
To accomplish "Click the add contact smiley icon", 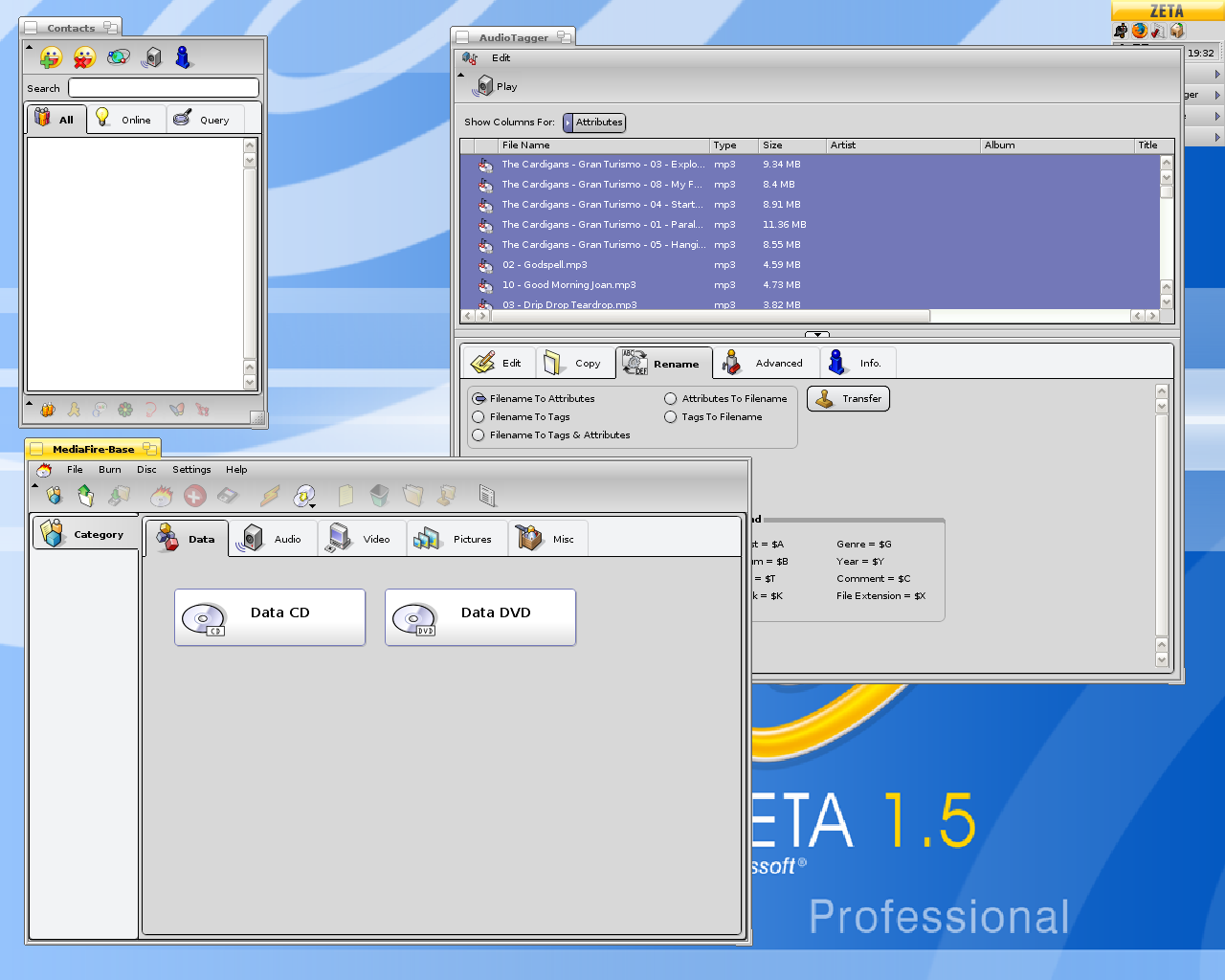I will (51, 57).
